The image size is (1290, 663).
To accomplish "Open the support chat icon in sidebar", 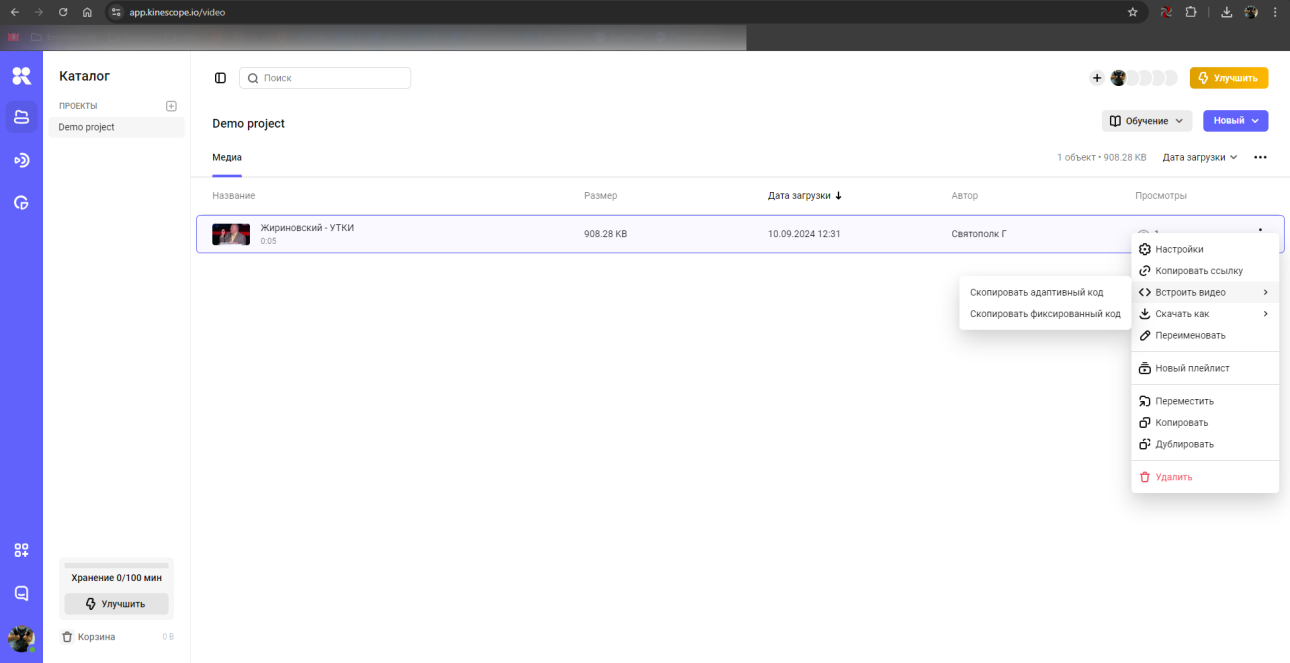I will pos(21,593).
